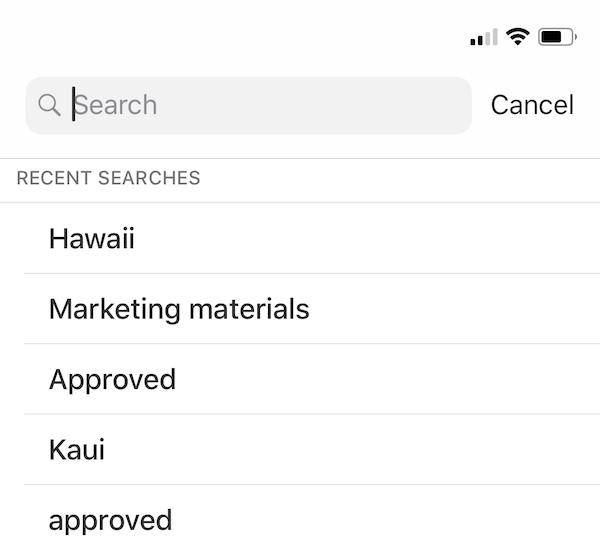600x554 pixels.
Task: Tap the empty status bar area
Action: [x=230, y=37]
